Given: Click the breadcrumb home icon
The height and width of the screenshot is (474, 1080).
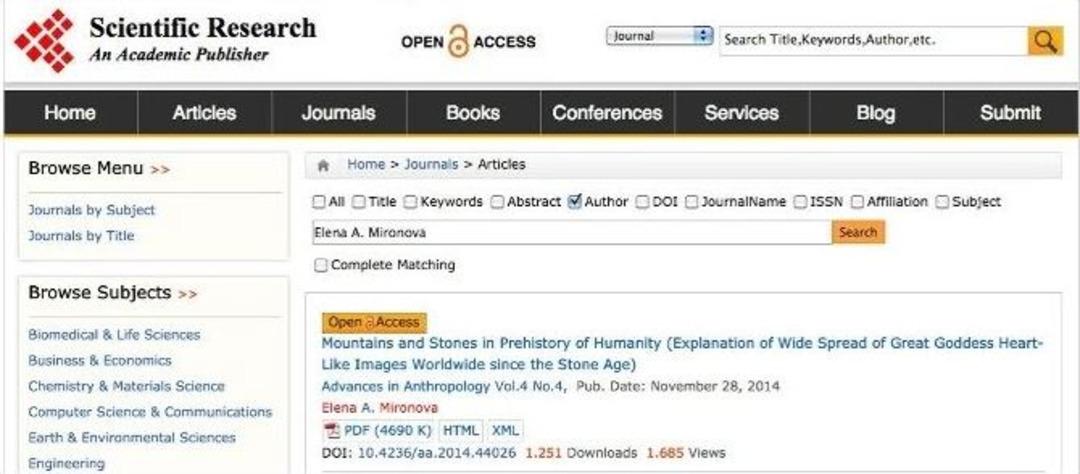Looking at the screenshot, I should click(323, 165).
